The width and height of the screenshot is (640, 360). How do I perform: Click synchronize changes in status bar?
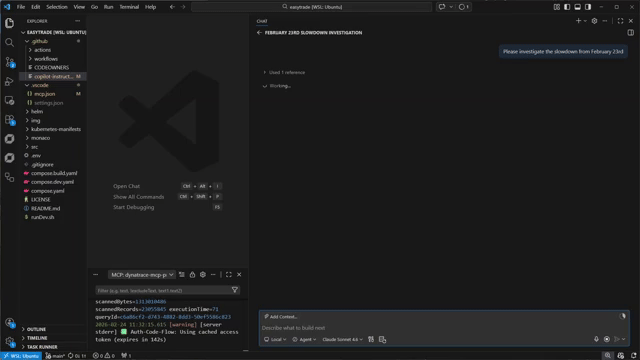tap(77, 356)
